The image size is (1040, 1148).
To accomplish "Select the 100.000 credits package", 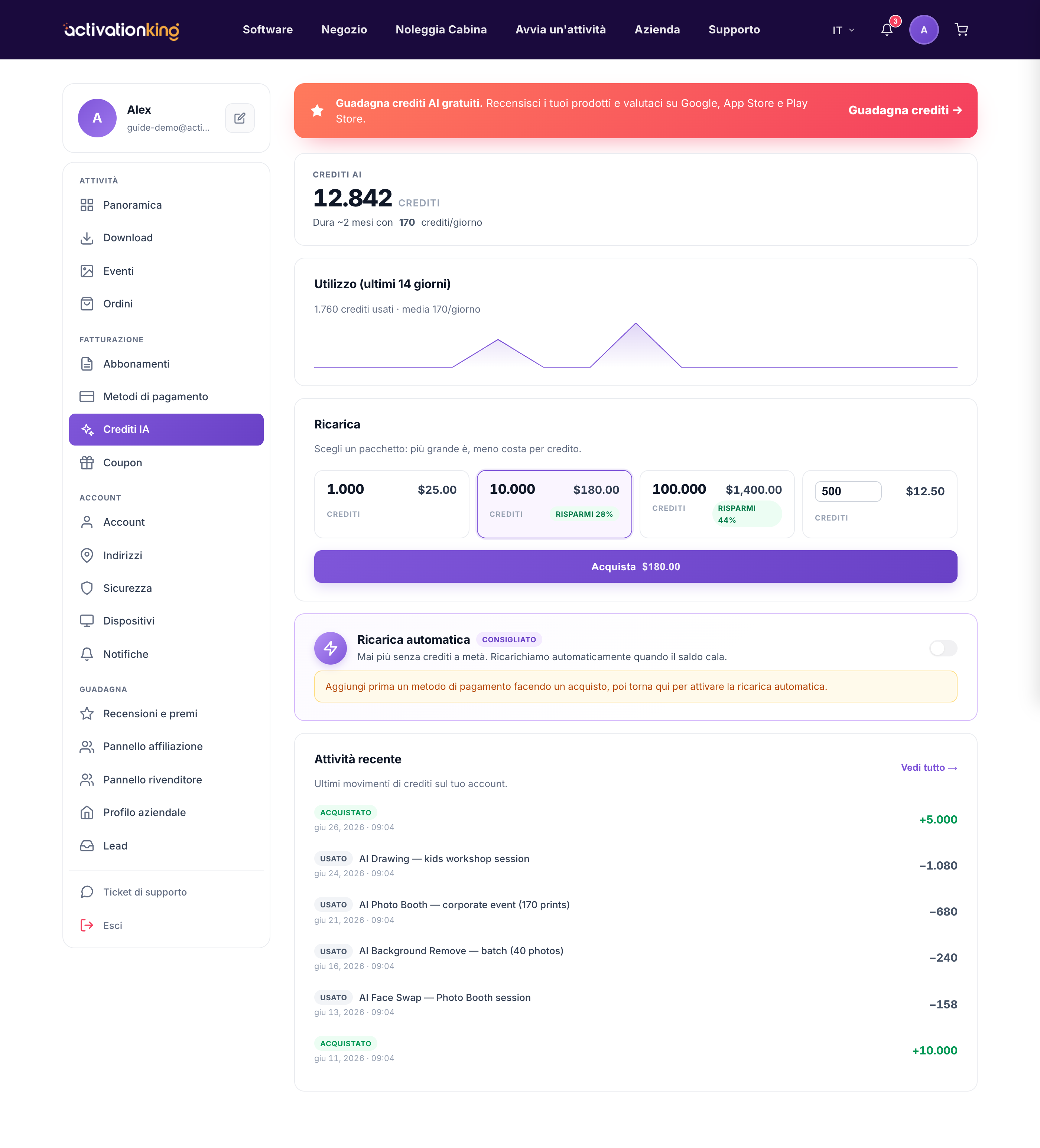I will [x=716, y=504].
